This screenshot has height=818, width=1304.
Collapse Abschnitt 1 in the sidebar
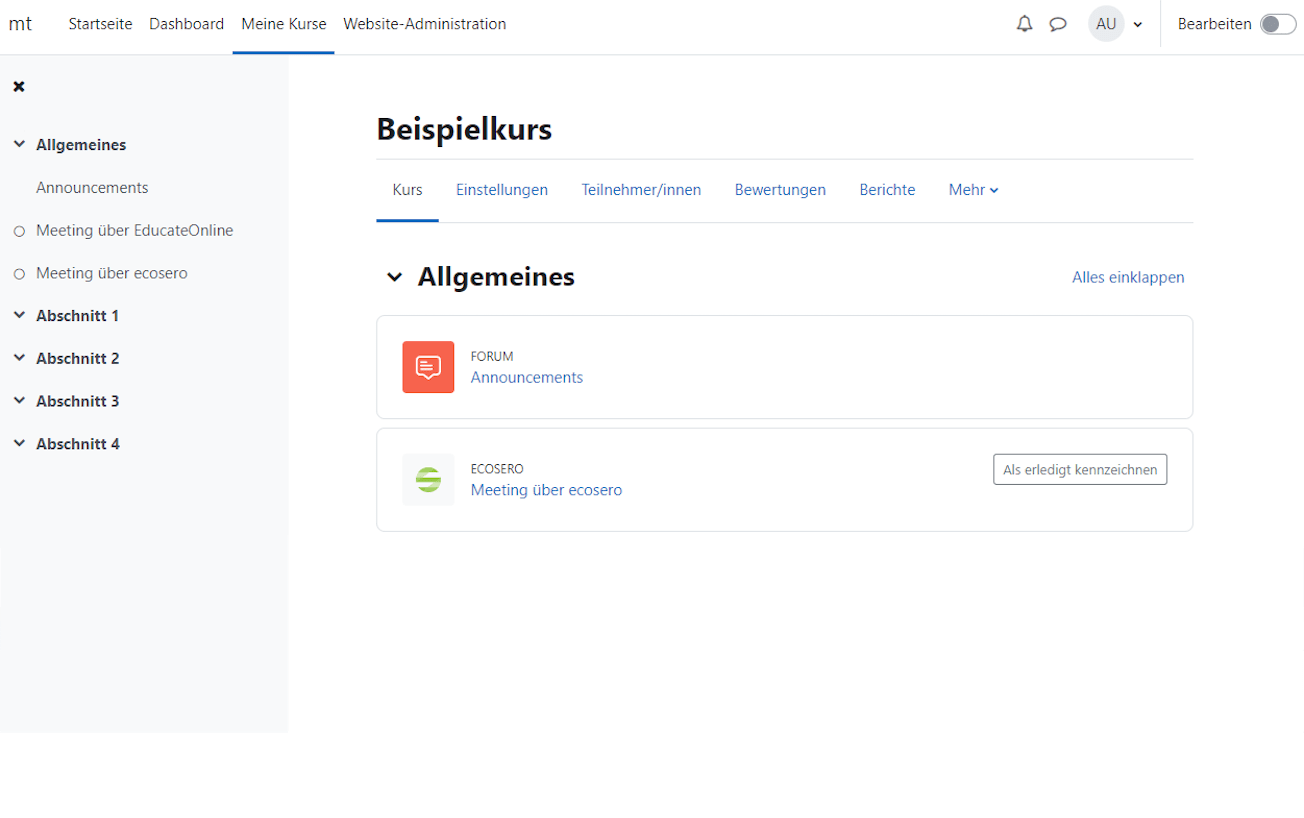click(x=20, y=315)
